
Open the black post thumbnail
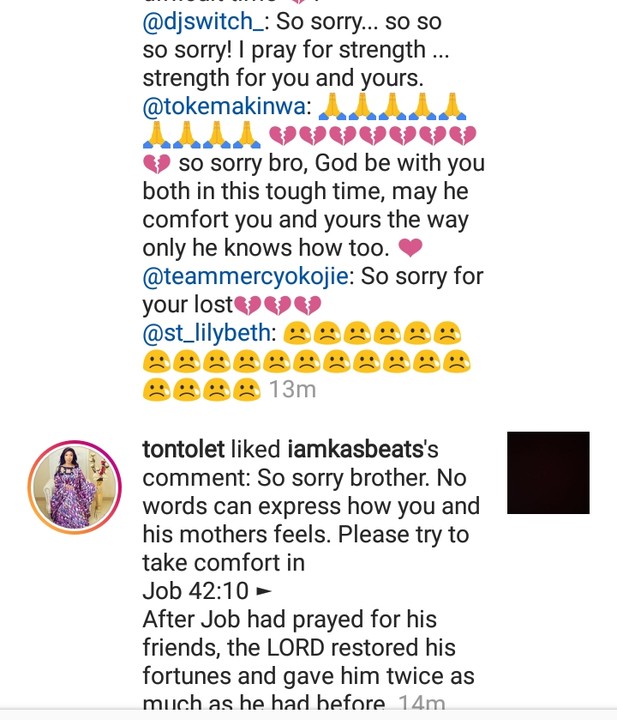[548, 472]
